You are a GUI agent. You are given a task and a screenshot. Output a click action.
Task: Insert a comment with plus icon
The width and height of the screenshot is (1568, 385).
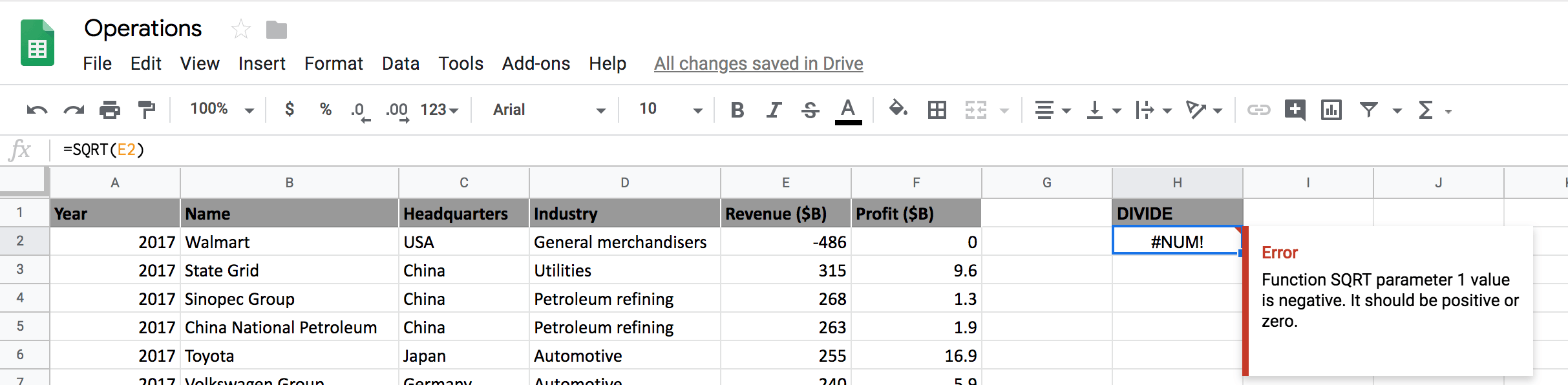pyautogui.click(x=1295, y=110)
